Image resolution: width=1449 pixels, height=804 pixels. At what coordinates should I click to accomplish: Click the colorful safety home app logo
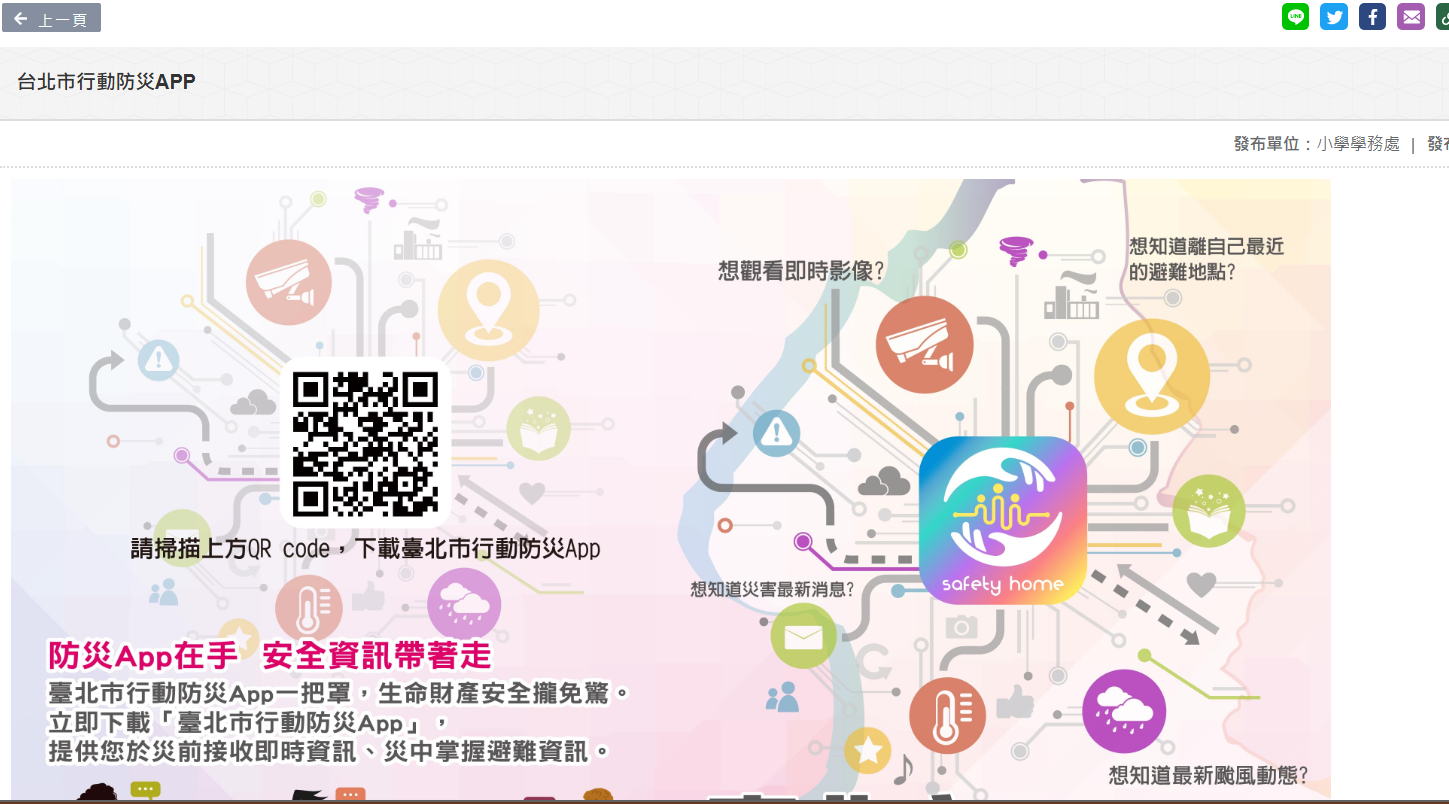coord(1002,520)
